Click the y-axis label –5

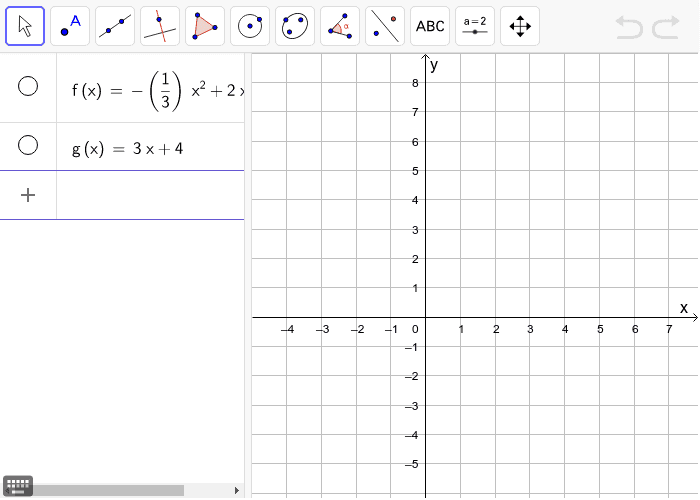[412, 464]
